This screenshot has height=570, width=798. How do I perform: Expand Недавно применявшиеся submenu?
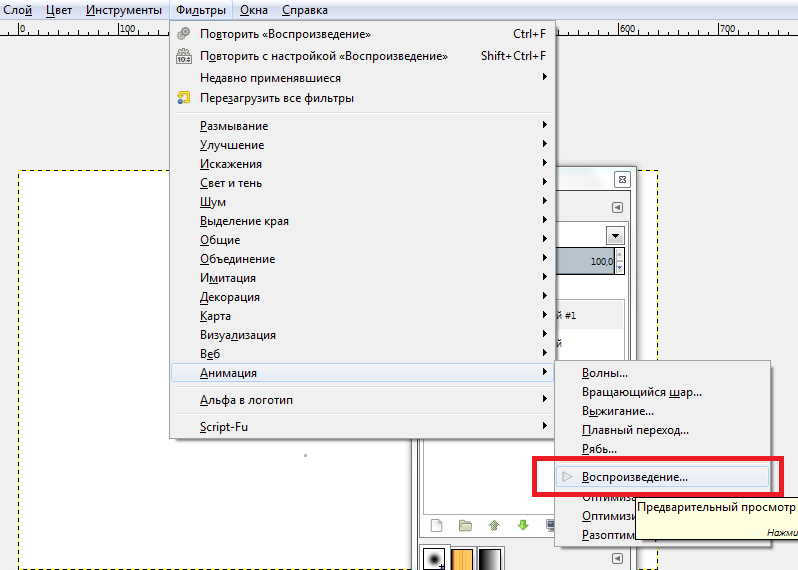click(362, 77)
